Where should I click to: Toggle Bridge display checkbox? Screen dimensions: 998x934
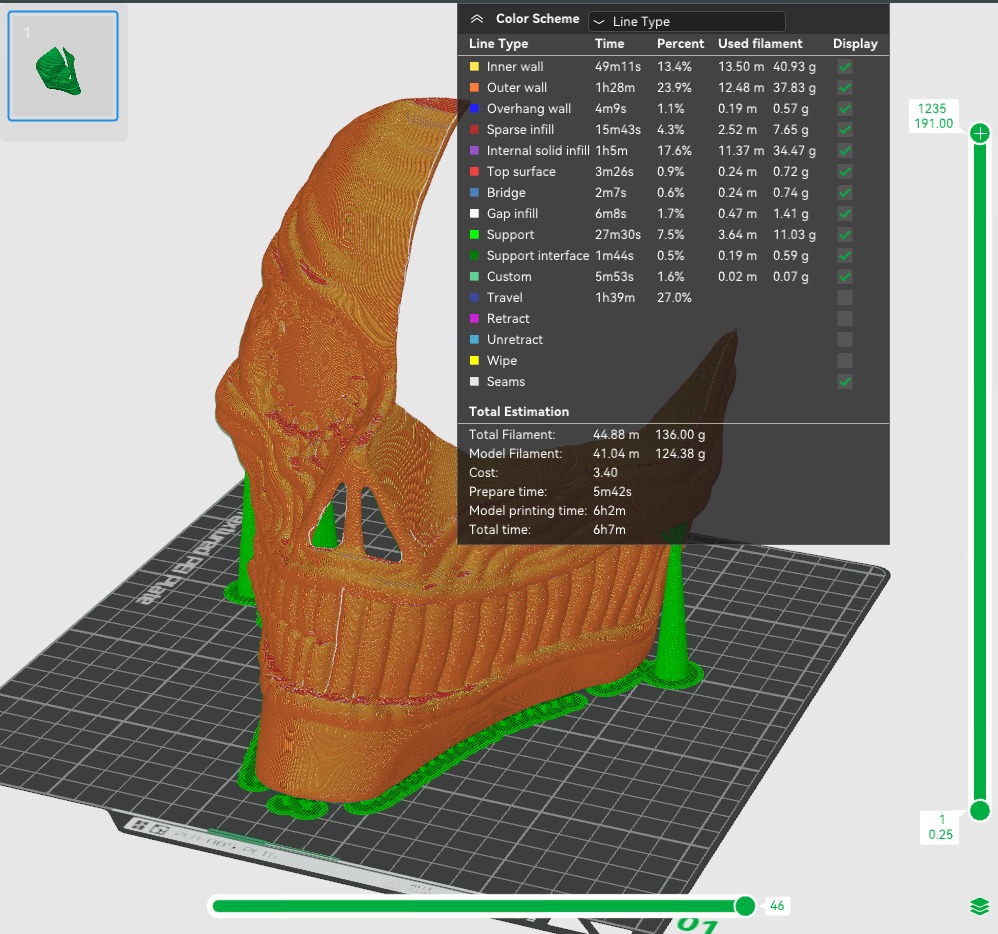(845, 192)
